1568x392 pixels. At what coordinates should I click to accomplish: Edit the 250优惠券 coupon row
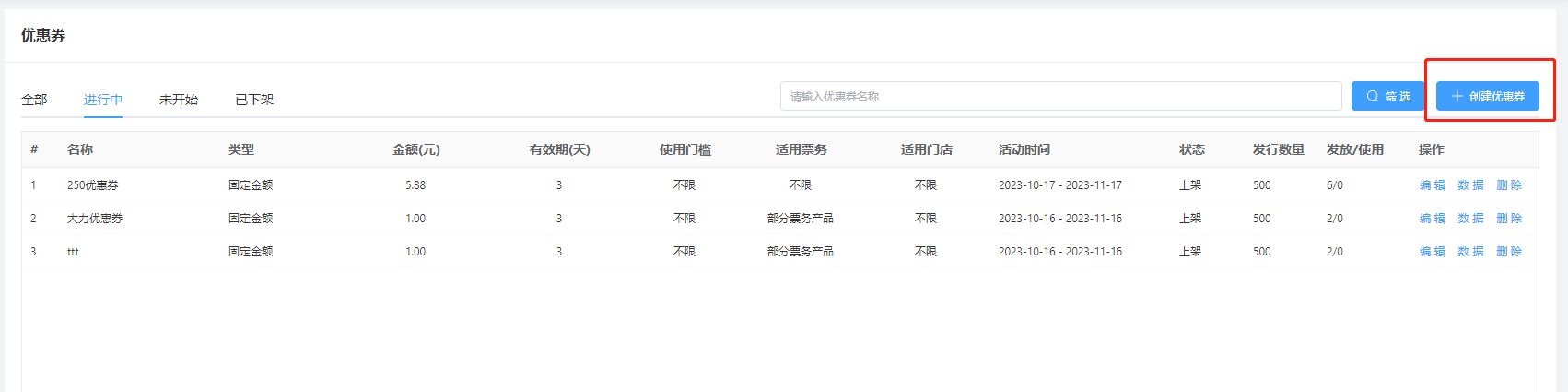(x=1432, y=185)
